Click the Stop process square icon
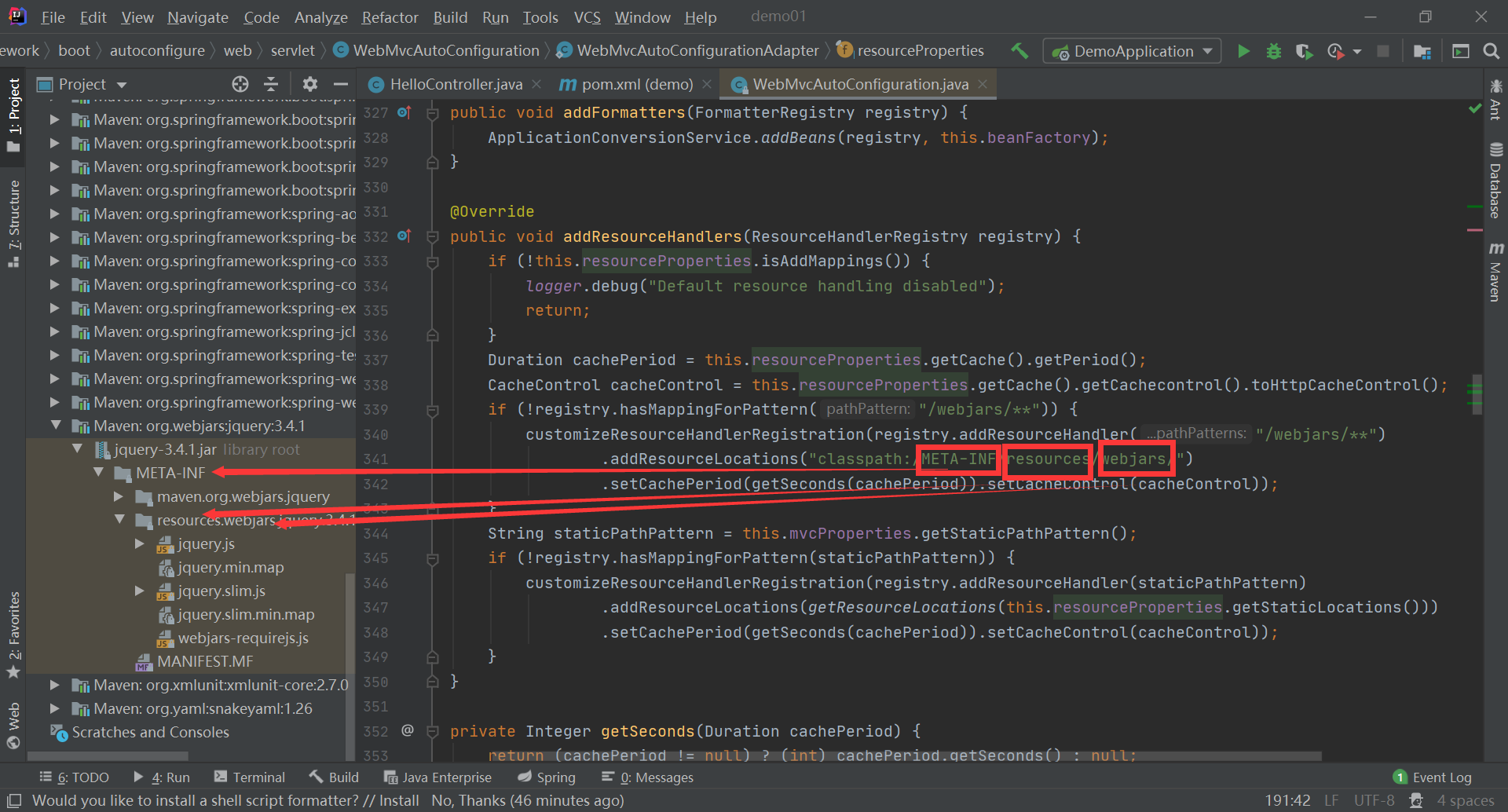This screenshot has height=812, width=1508. coord(1383,51)
